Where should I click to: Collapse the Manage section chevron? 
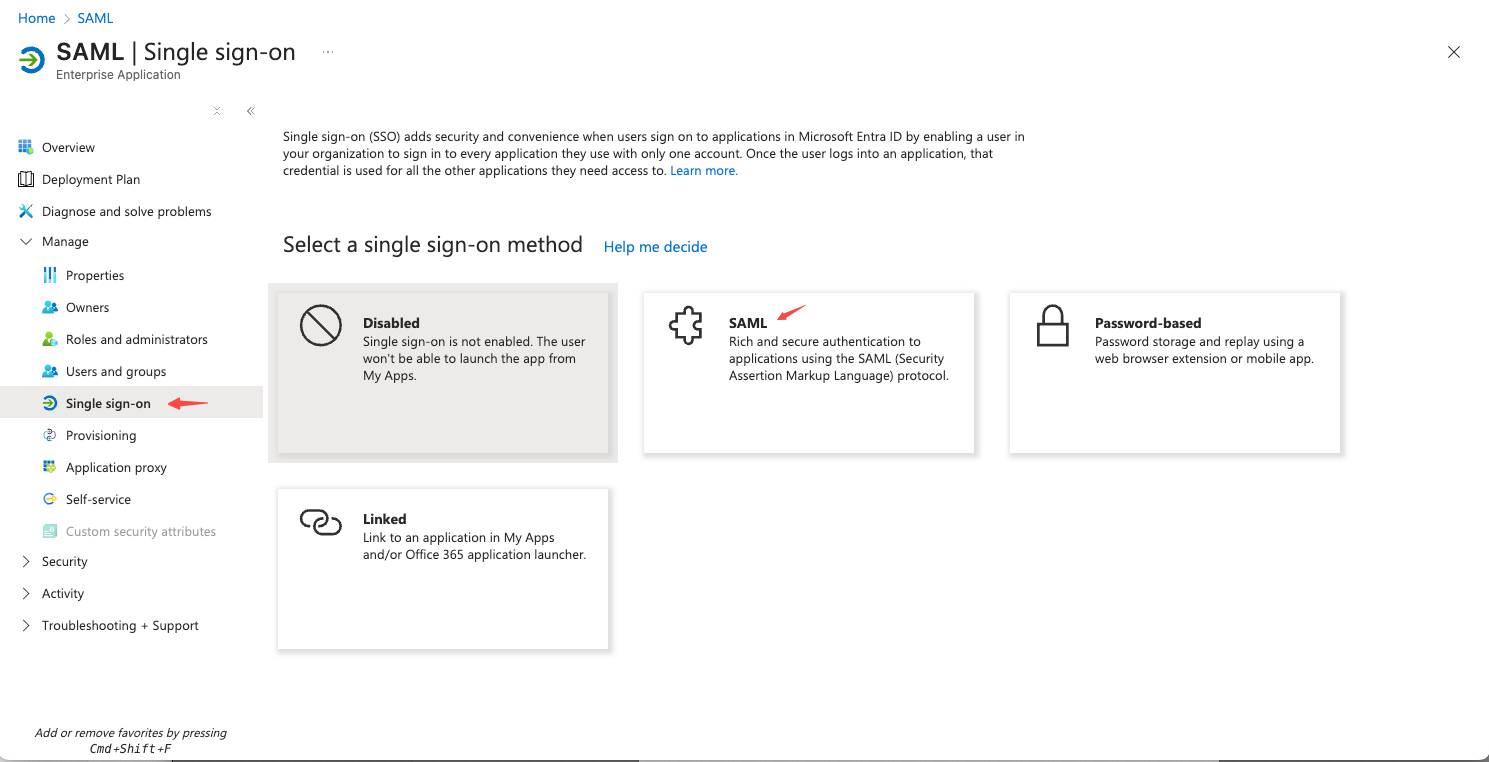[26, 242]
